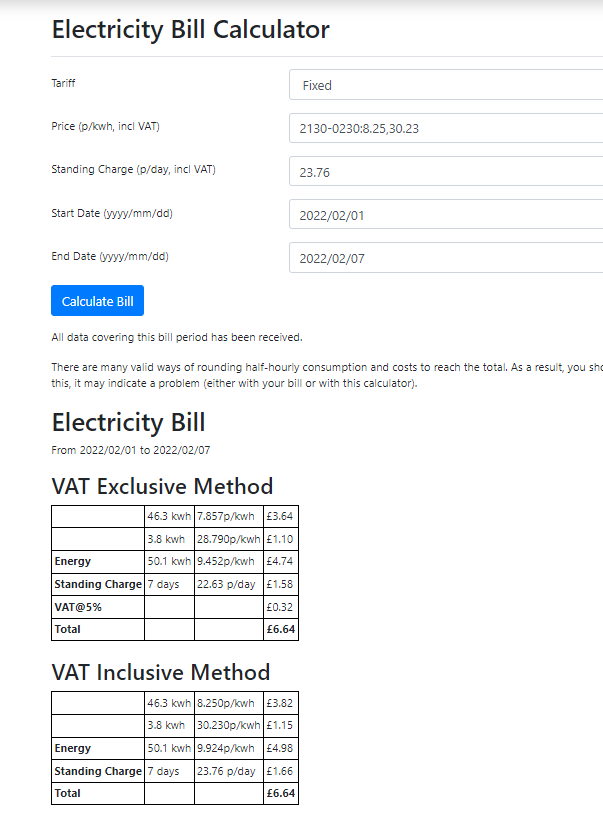Select the Start Date input field
603x825 pixels.
[x=445, y=215]
